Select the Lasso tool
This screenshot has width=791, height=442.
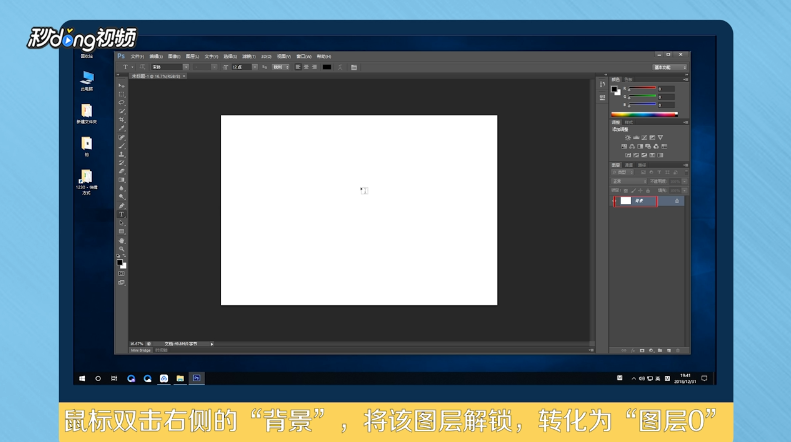click(x=122, y=103)
